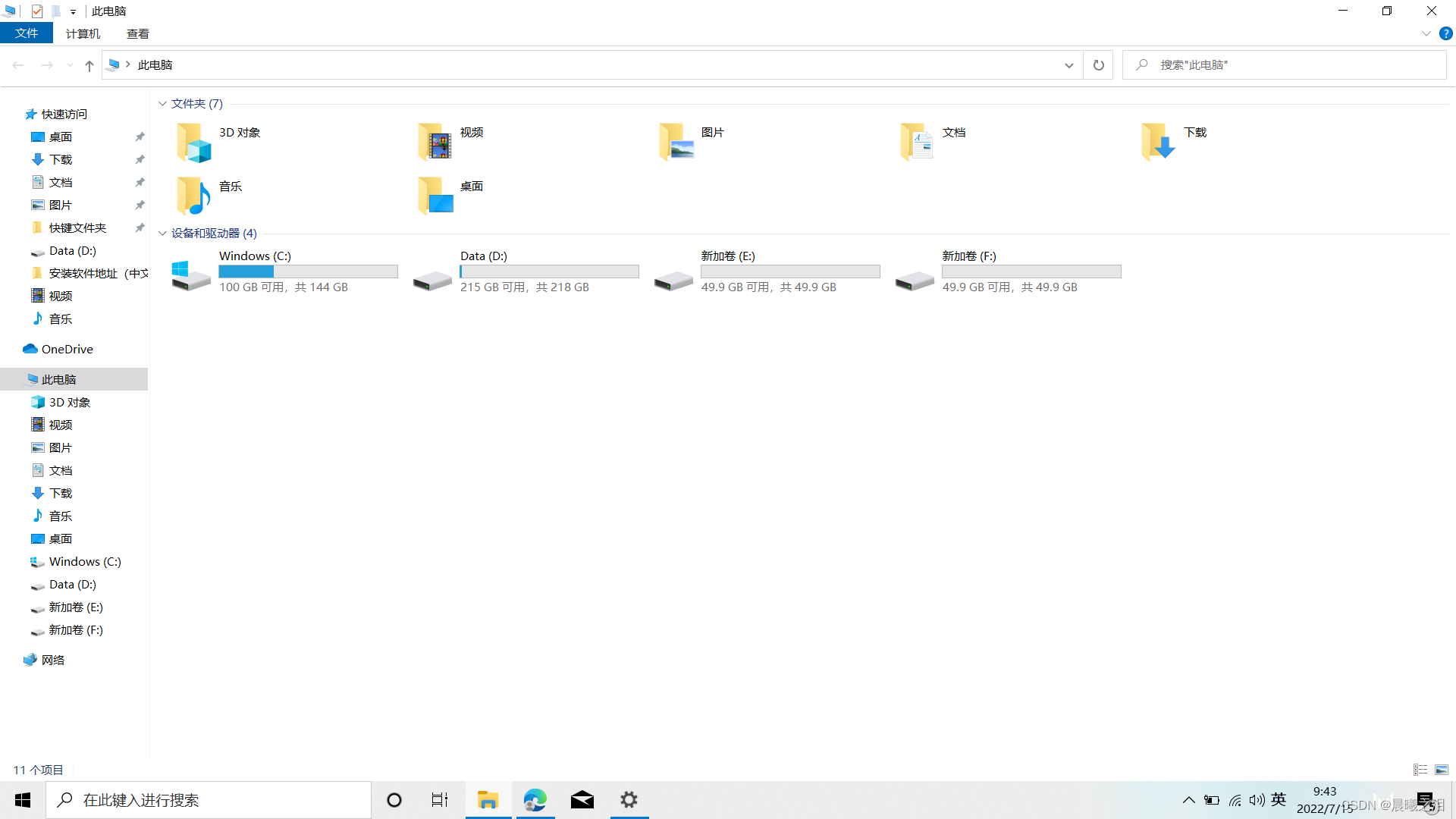Screen dimensions: 1456x819
Task: Select the 新加卷 (F:) drive in main pane
Action: (x=915, y=280)
